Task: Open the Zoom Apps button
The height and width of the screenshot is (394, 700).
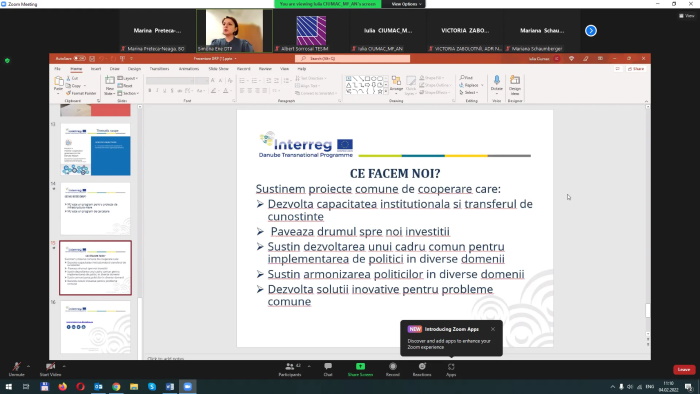Action: pyautogui.click(x=451, y=369)
